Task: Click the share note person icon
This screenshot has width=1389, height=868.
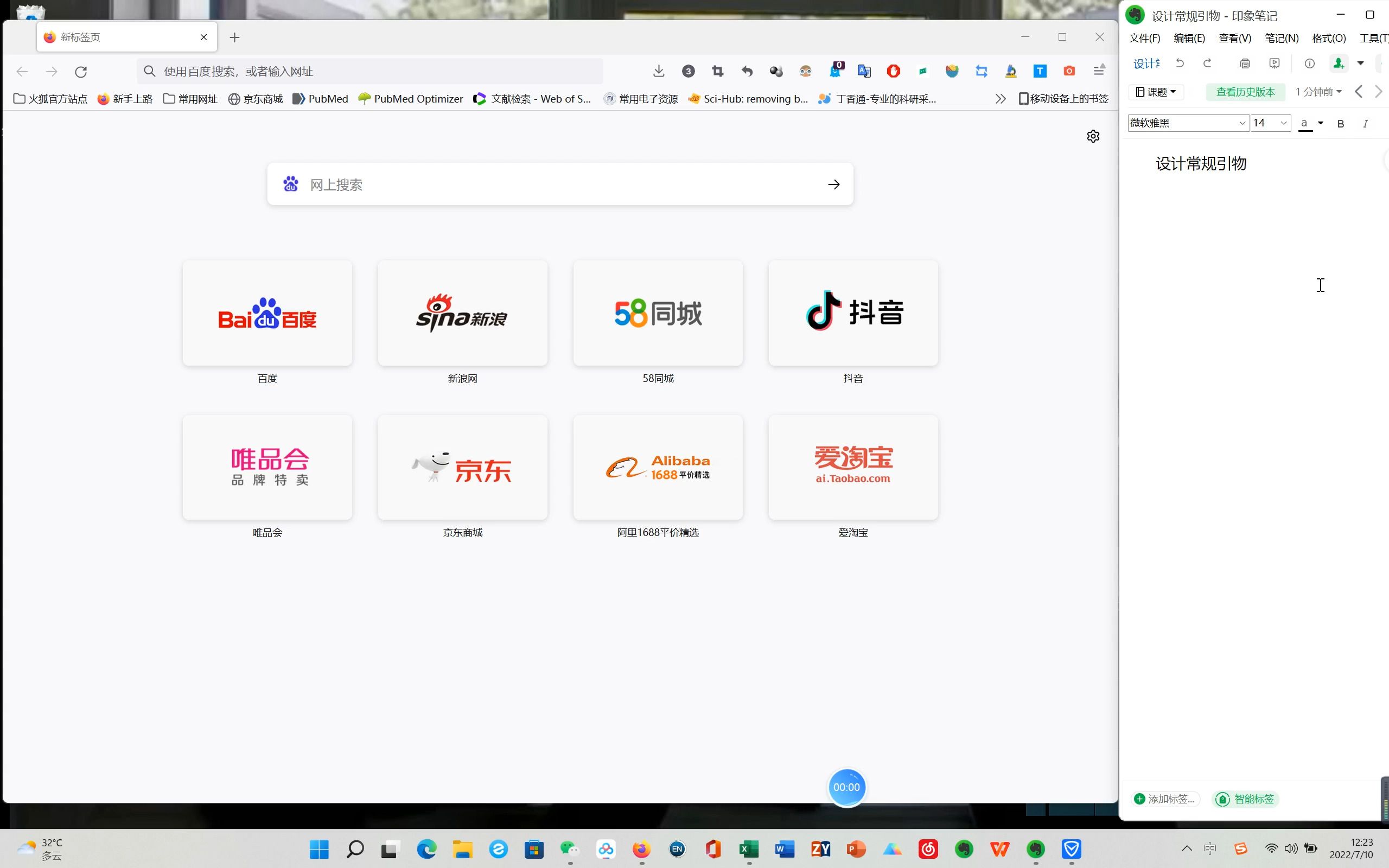Action: [1339, 63]
